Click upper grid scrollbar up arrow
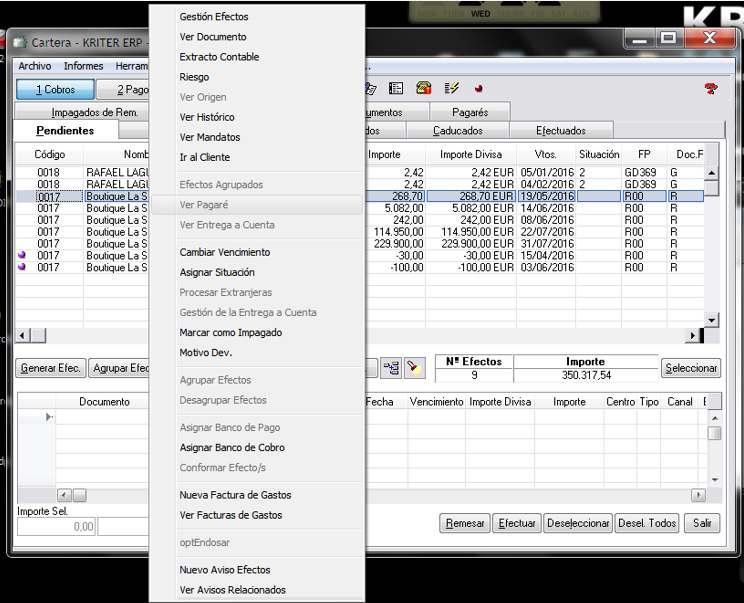744x603 pixels. click(711, 173)
